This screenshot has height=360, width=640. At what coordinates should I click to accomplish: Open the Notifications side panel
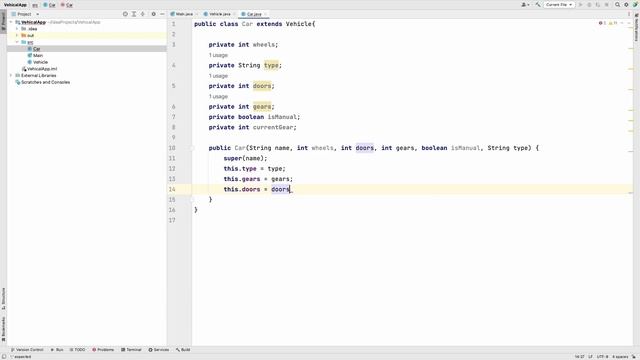pyautogui.click(x=636, y=28)
